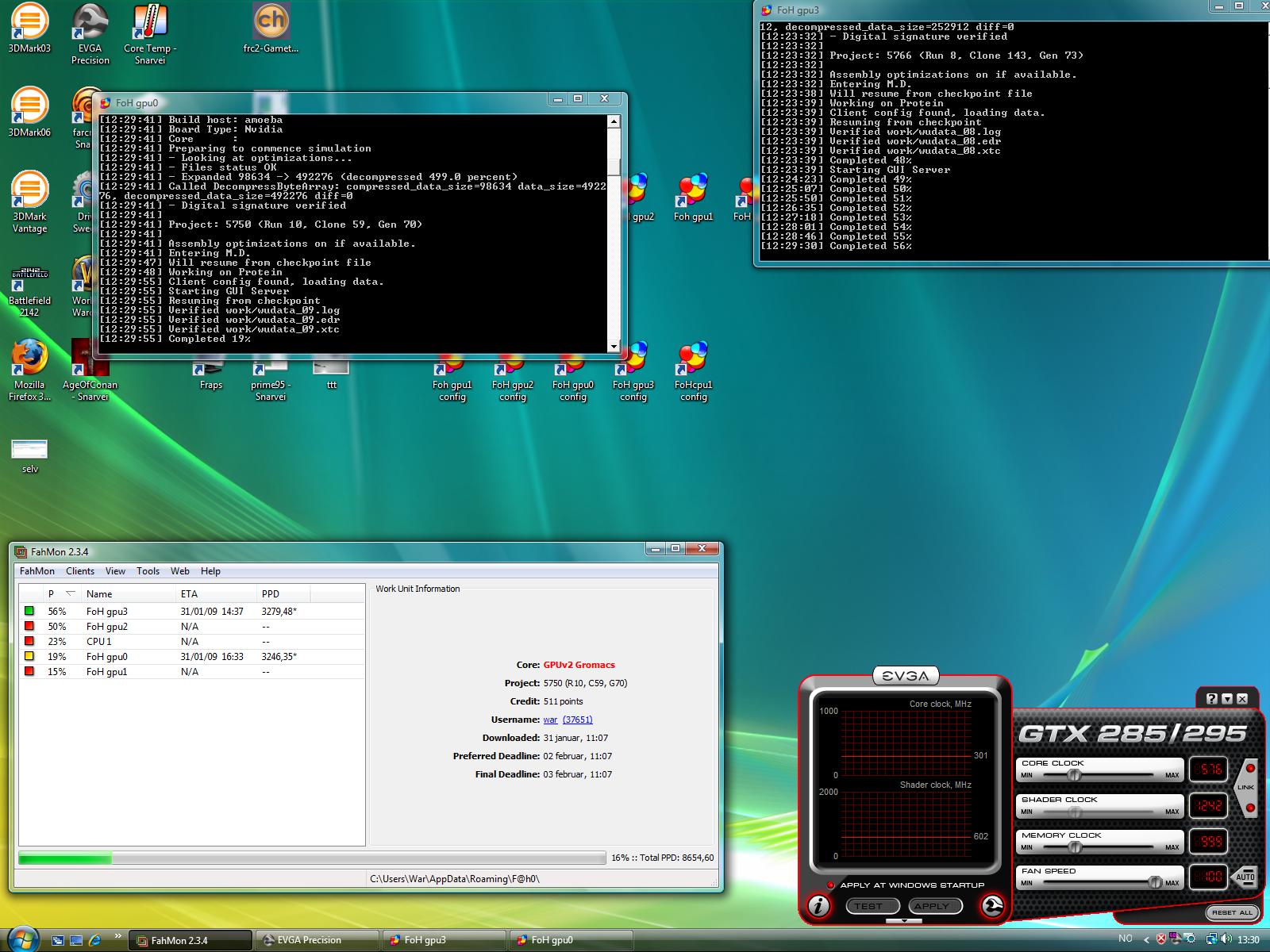The width and height of the screenshot is (1270, 952).
Task: Open the selv desktop file
Action: coord(29,455)
